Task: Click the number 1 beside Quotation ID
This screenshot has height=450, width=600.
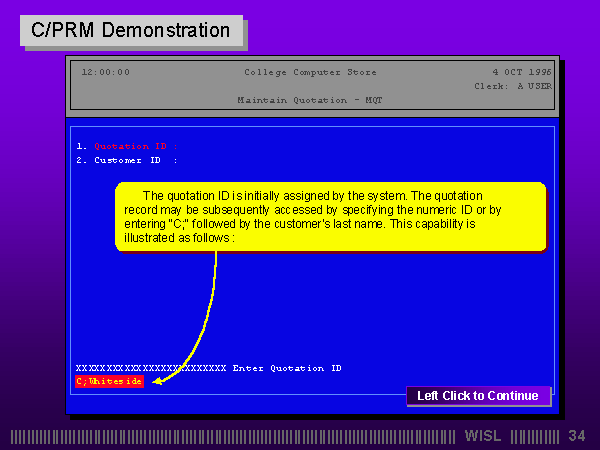Action: [79, 146]
